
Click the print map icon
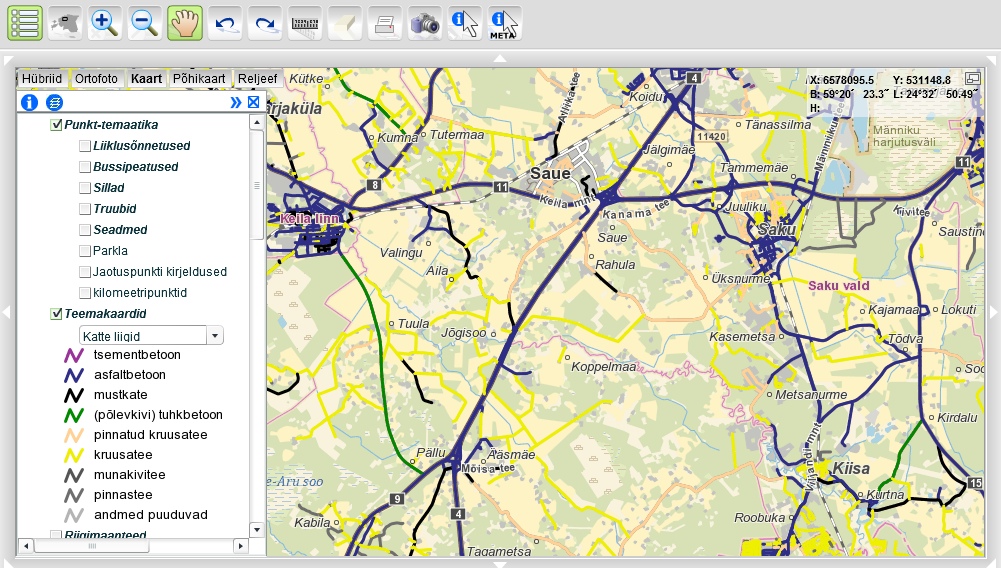pos(385,22)
